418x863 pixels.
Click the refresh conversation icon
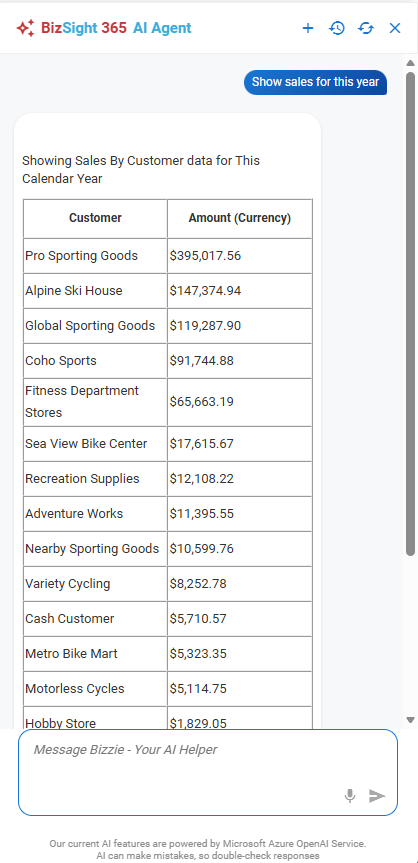point(366,28)
